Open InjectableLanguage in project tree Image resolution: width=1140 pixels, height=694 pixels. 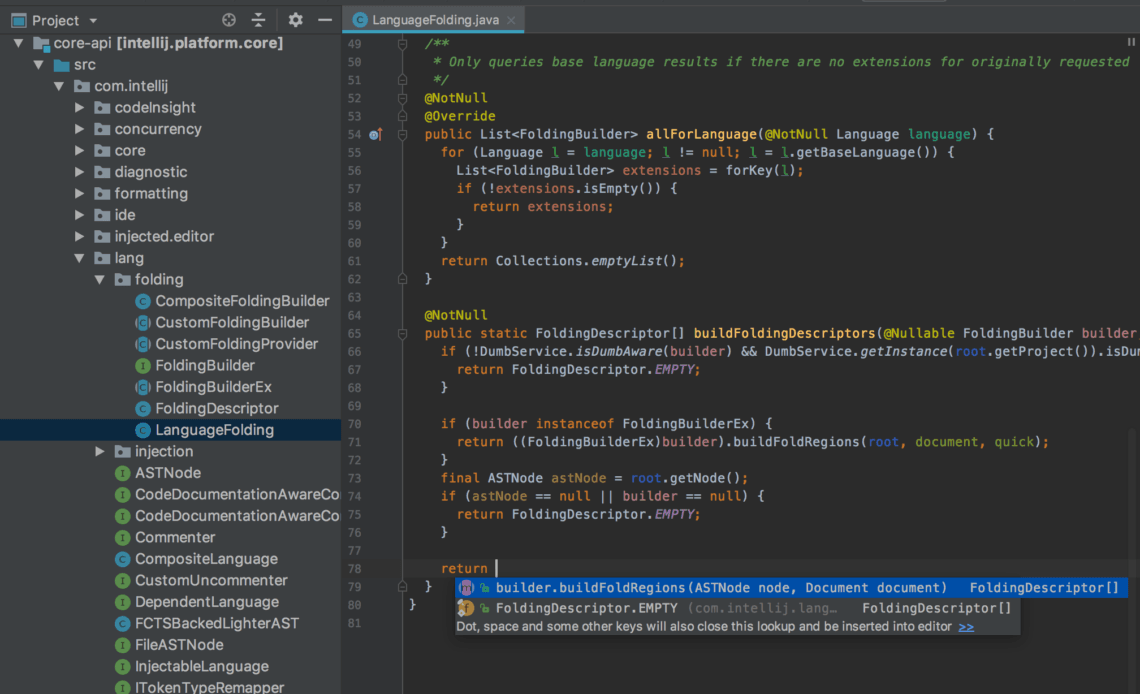[x=201, y=666]
